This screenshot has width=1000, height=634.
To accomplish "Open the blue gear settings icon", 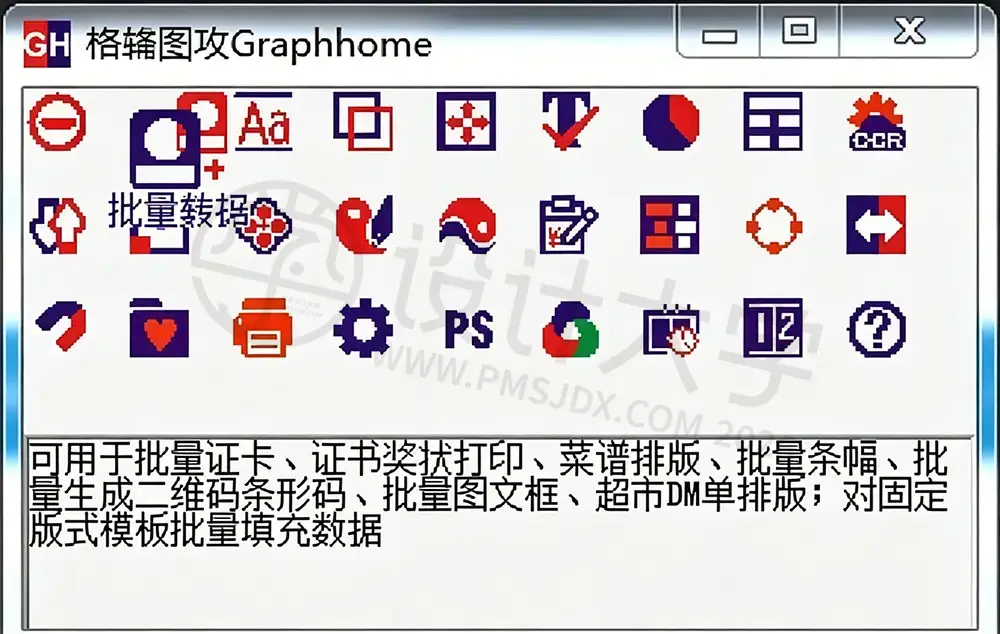I will coord(362,327).
